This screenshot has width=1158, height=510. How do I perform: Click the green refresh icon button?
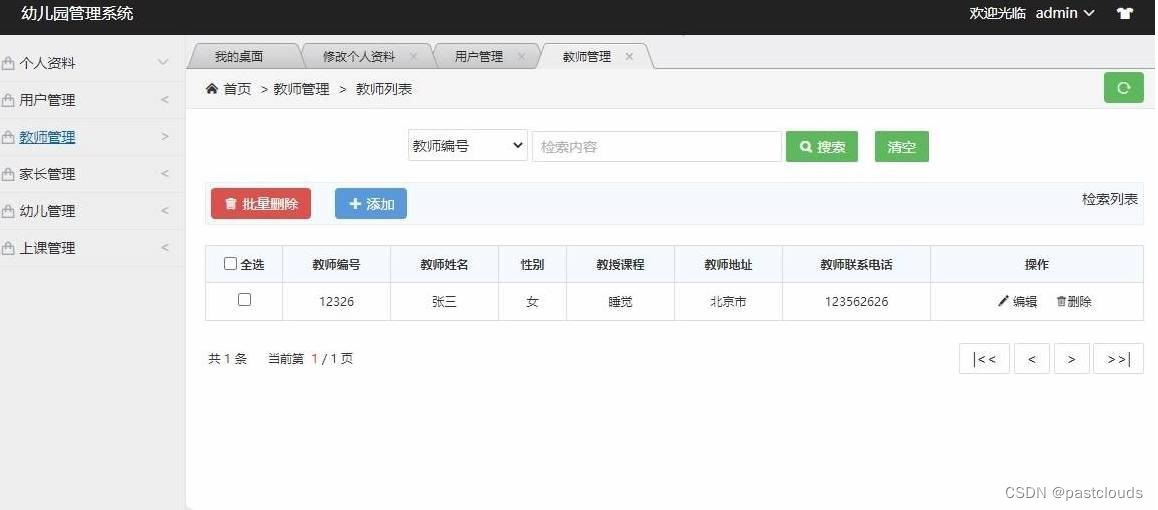1123,88
